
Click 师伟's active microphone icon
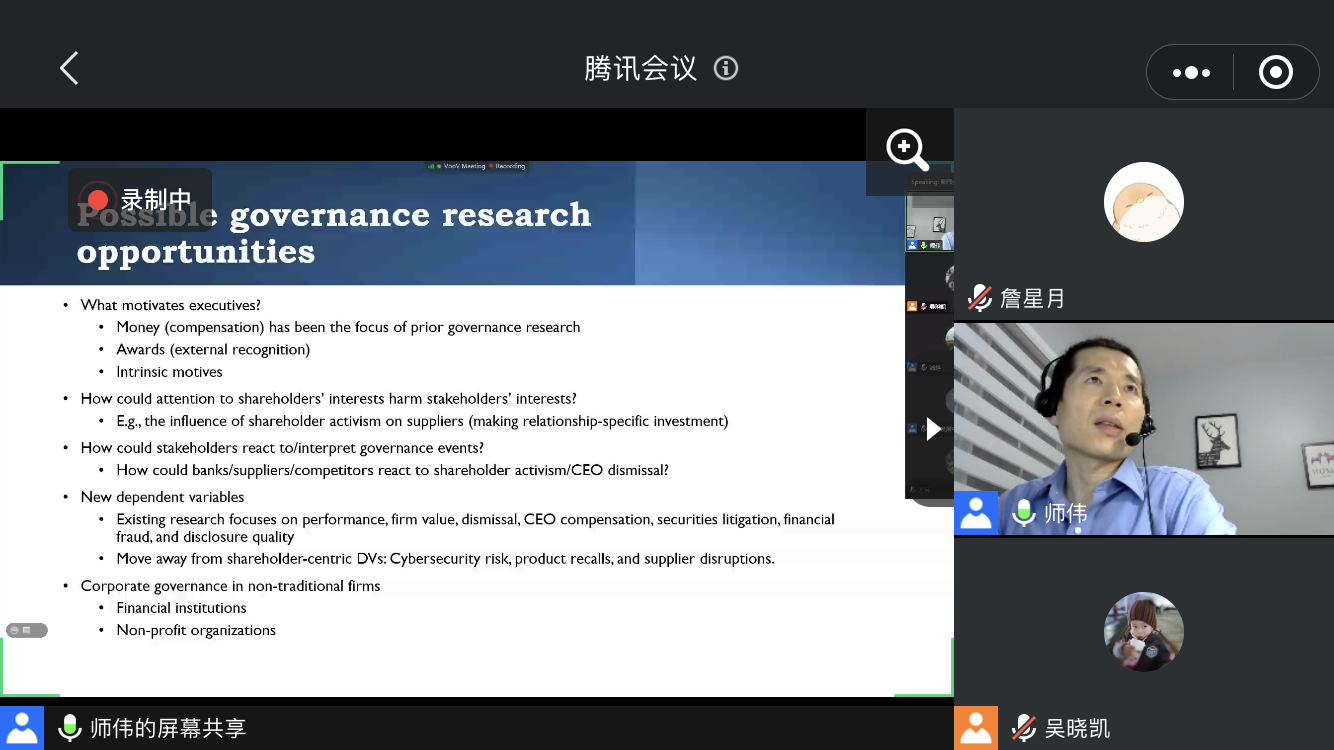click(1023, 513)
